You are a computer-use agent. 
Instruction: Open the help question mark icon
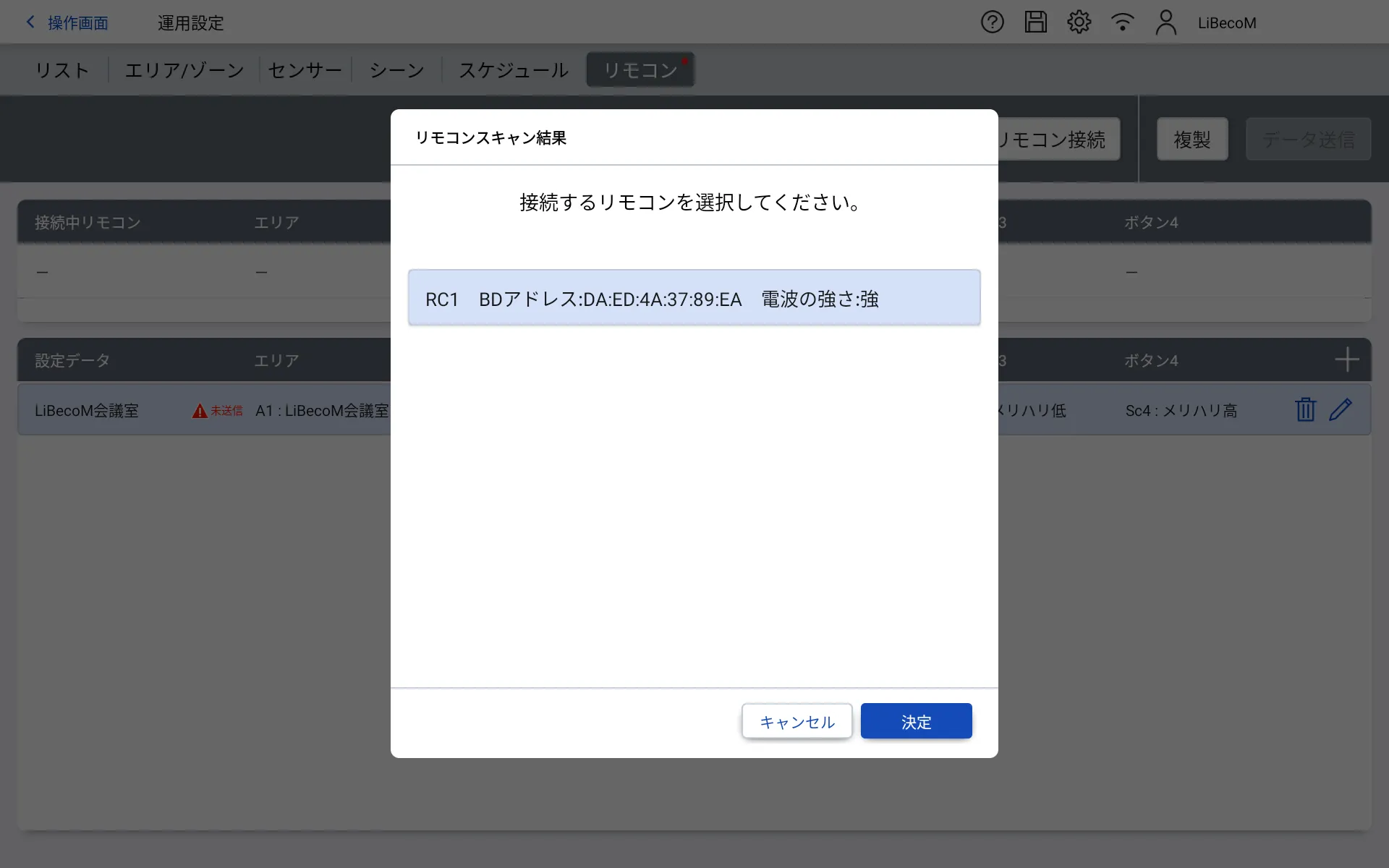click(x=992, y=22)
